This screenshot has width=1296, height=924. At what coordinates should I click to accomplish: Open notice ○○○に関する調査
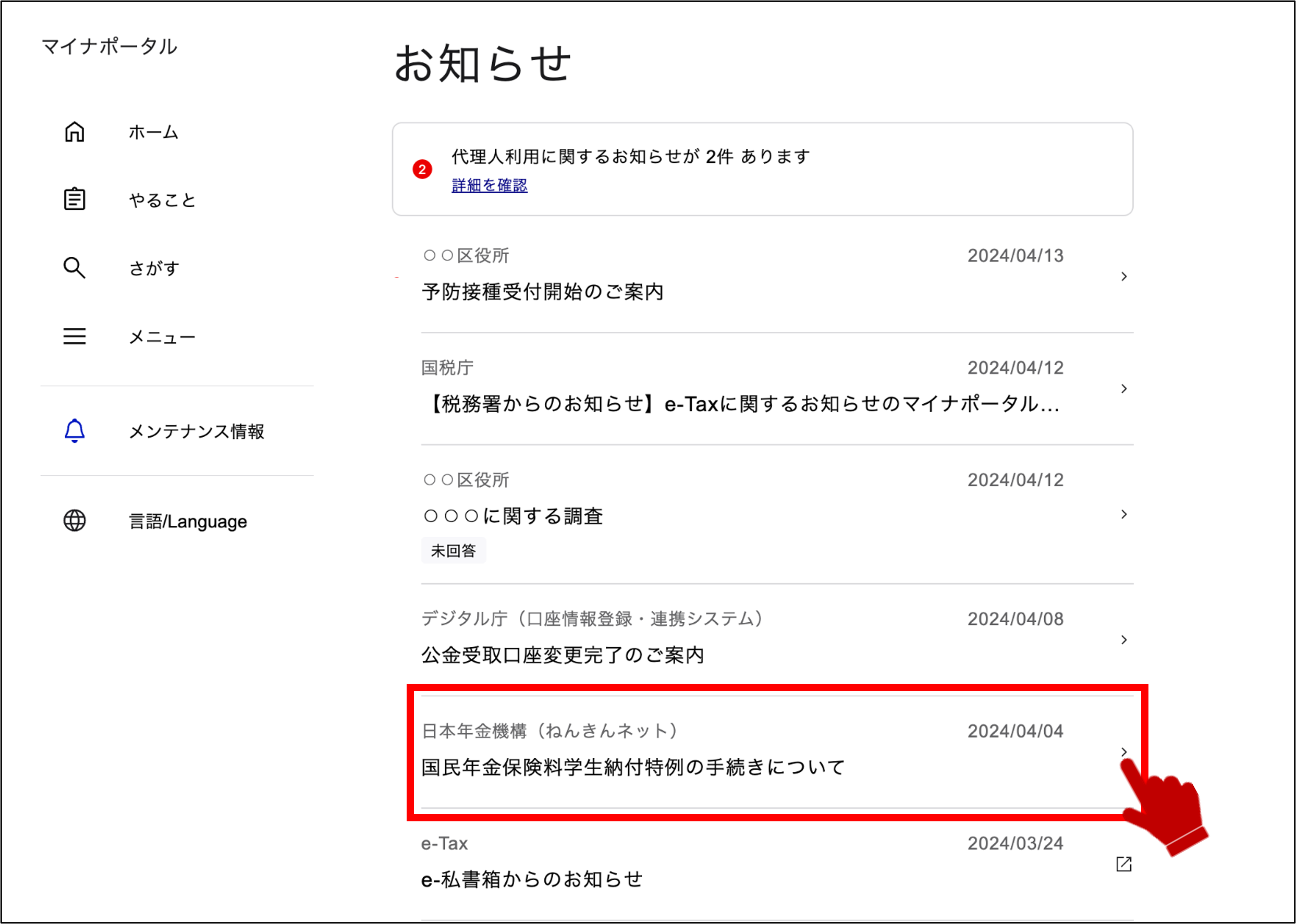pyautogui.click(x=513, y=516)
